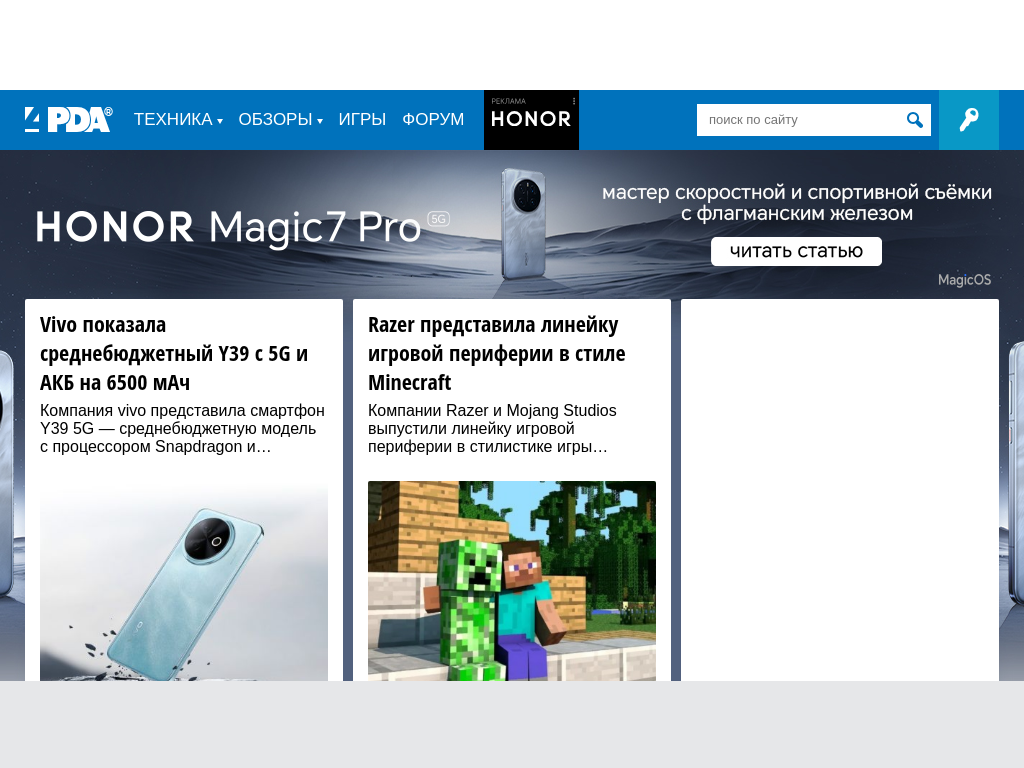Open the ФОРУМ section
Screen dimensions: 1024x768
pos(433,120)
